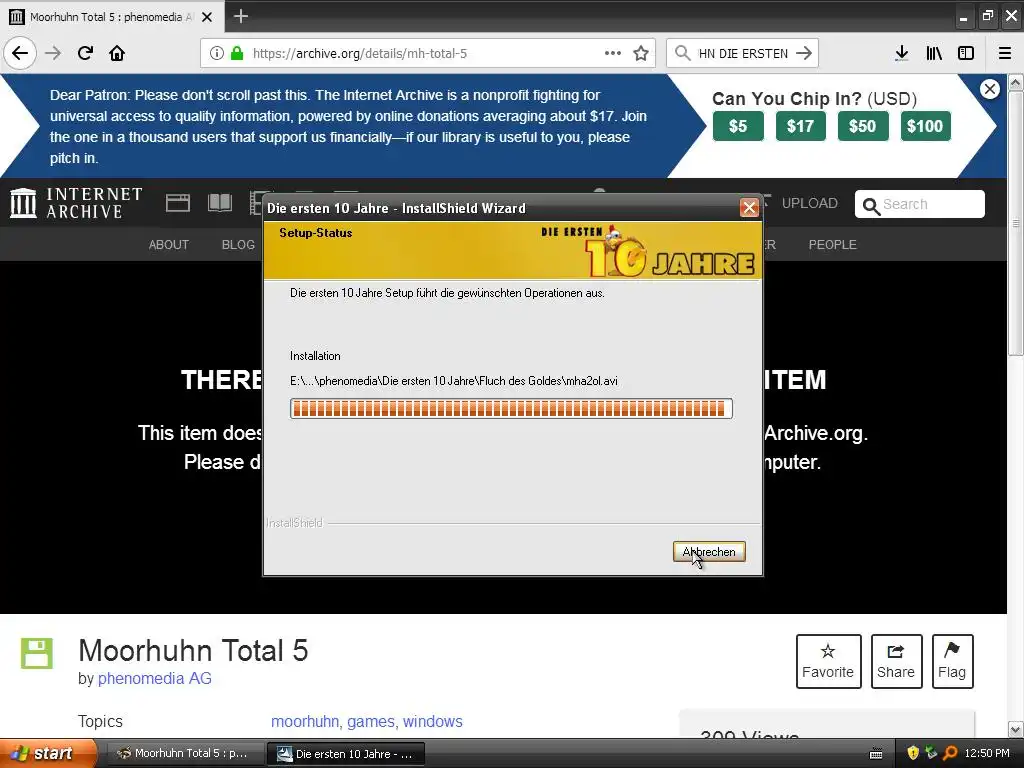Open the Texts book icon in navigation
The width and height of the screenshot is (1024, 768).
pyautogui.click(x=220, y=203)
